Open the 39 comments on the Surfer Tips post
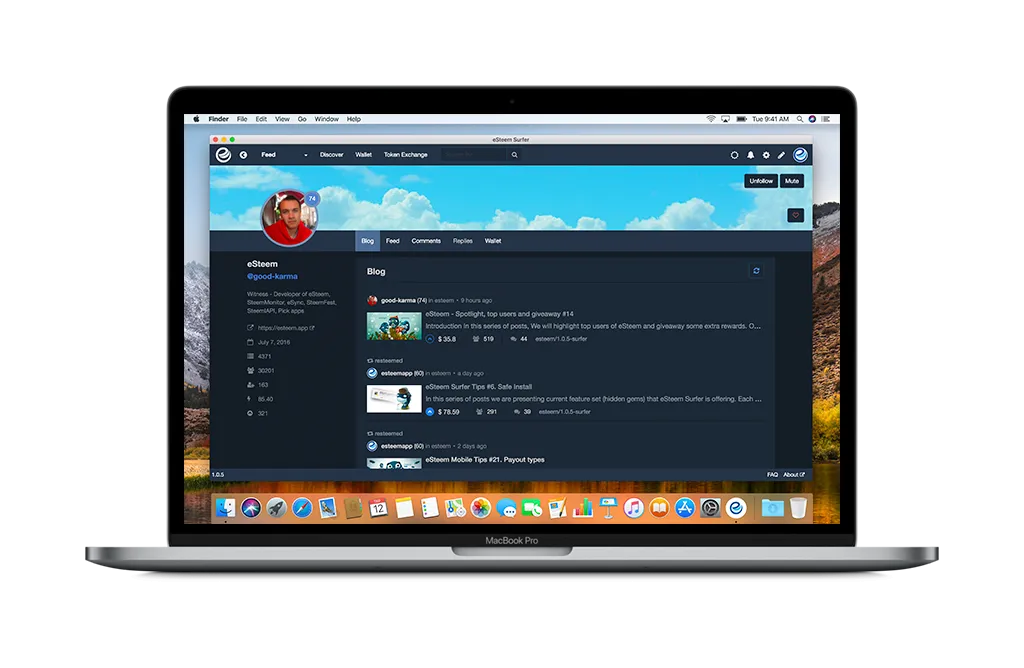This screenshot has width=1024, height=668. [522, 412]
